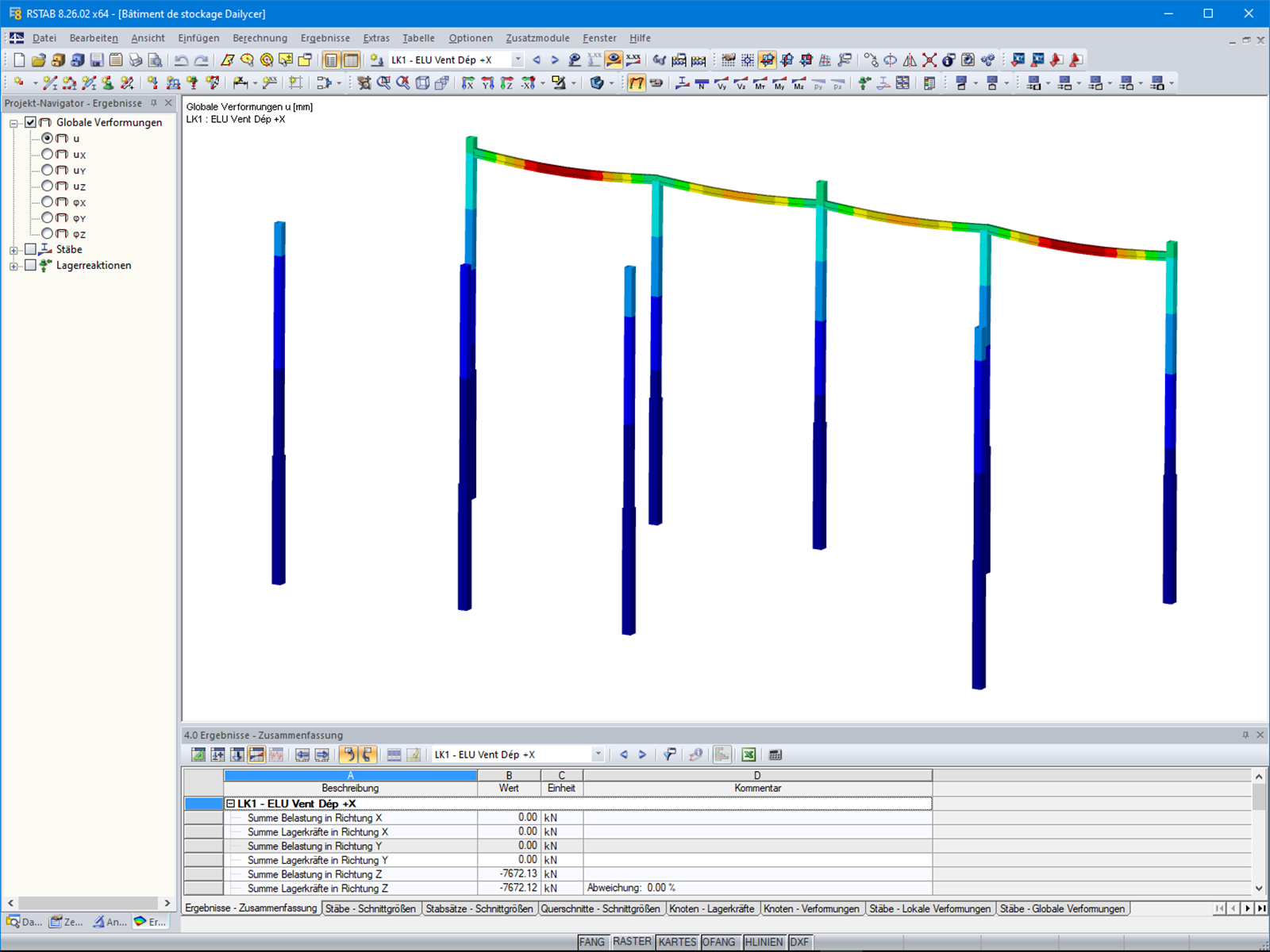Show torsional moment MT diagram icon
Viewport: 1270px width, 952px height.
(x=760, y=83)
